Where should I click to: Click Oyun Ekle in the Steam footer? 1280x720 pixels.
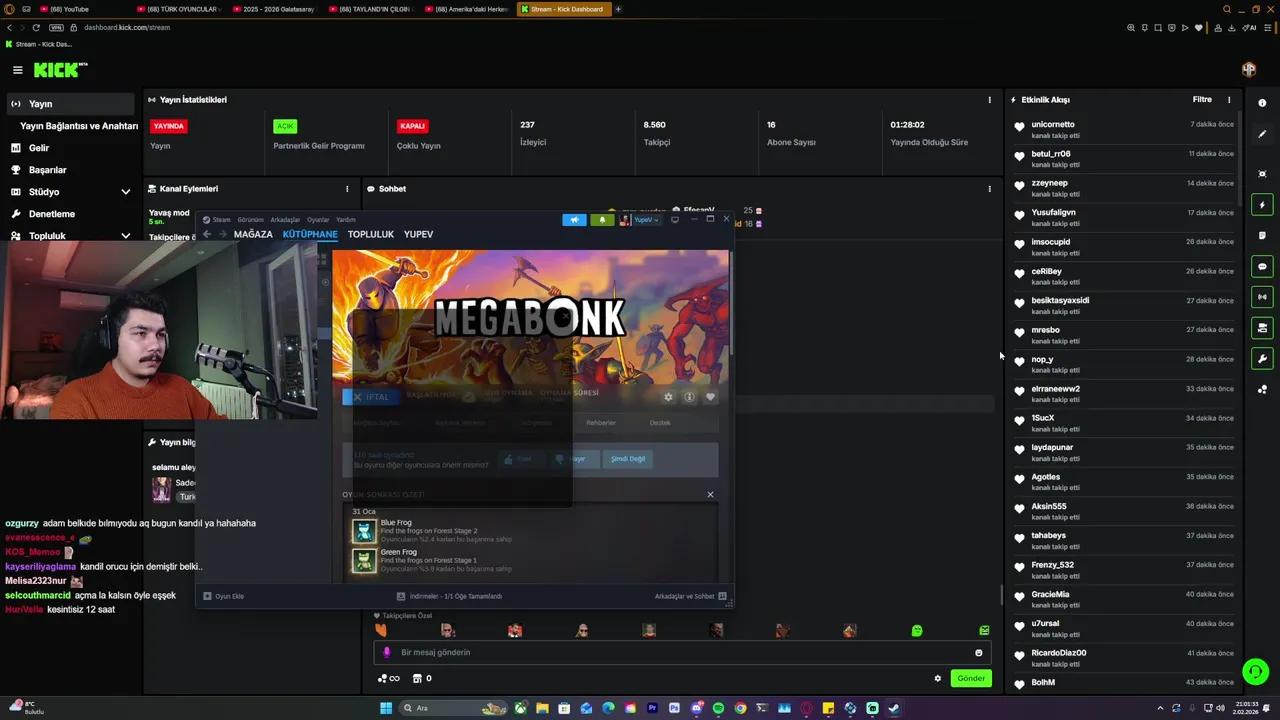[x=224, y=596]
